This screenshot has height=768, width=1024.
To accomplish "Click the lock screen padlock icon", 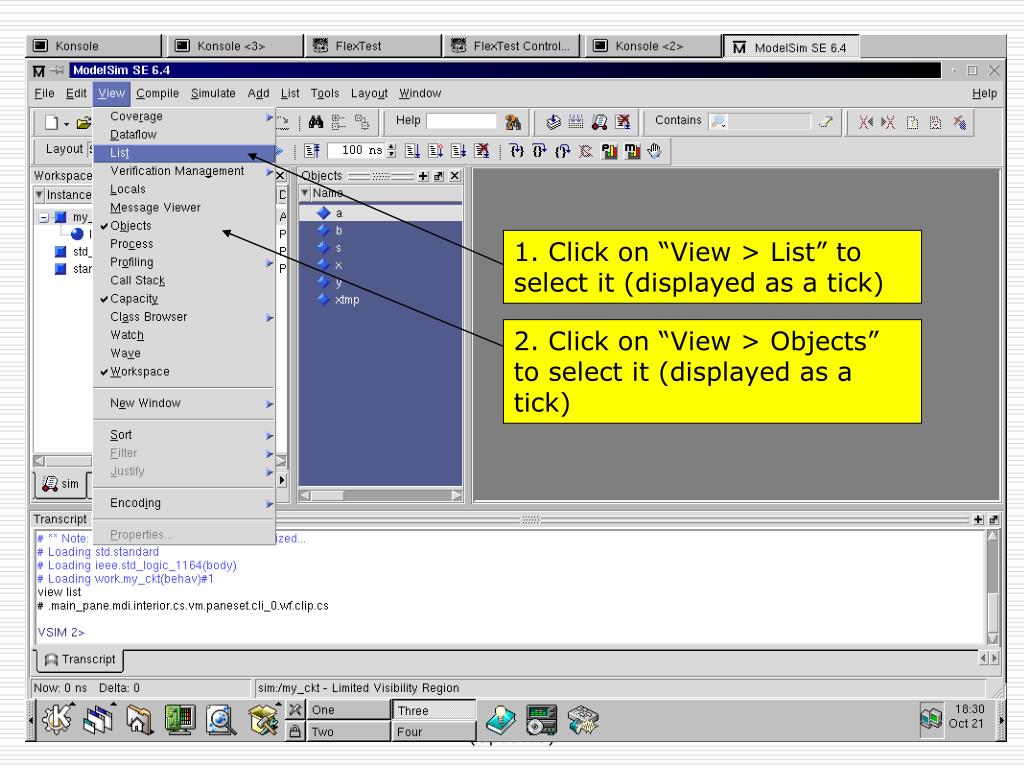I will (x=295, y=731).
